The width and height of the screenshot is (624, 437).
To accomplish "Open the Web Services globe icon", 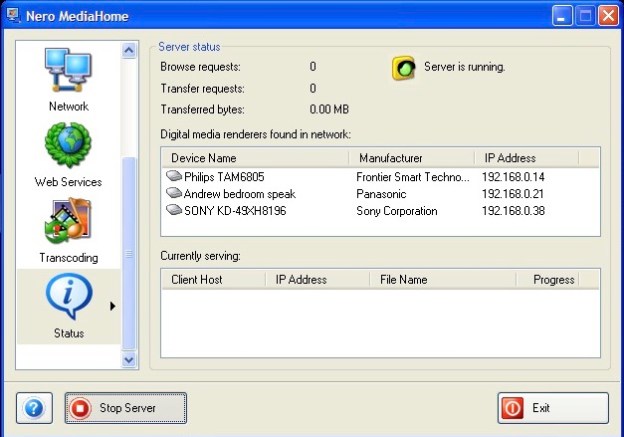I will click(x=68, y=144).
